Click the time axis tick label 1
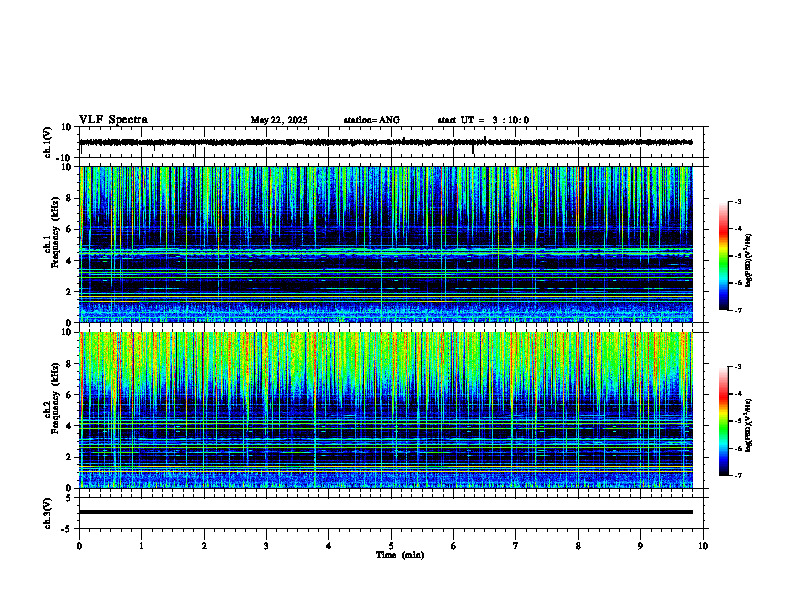Viewport: 792px width, 612px height. (x=141, y=546)
